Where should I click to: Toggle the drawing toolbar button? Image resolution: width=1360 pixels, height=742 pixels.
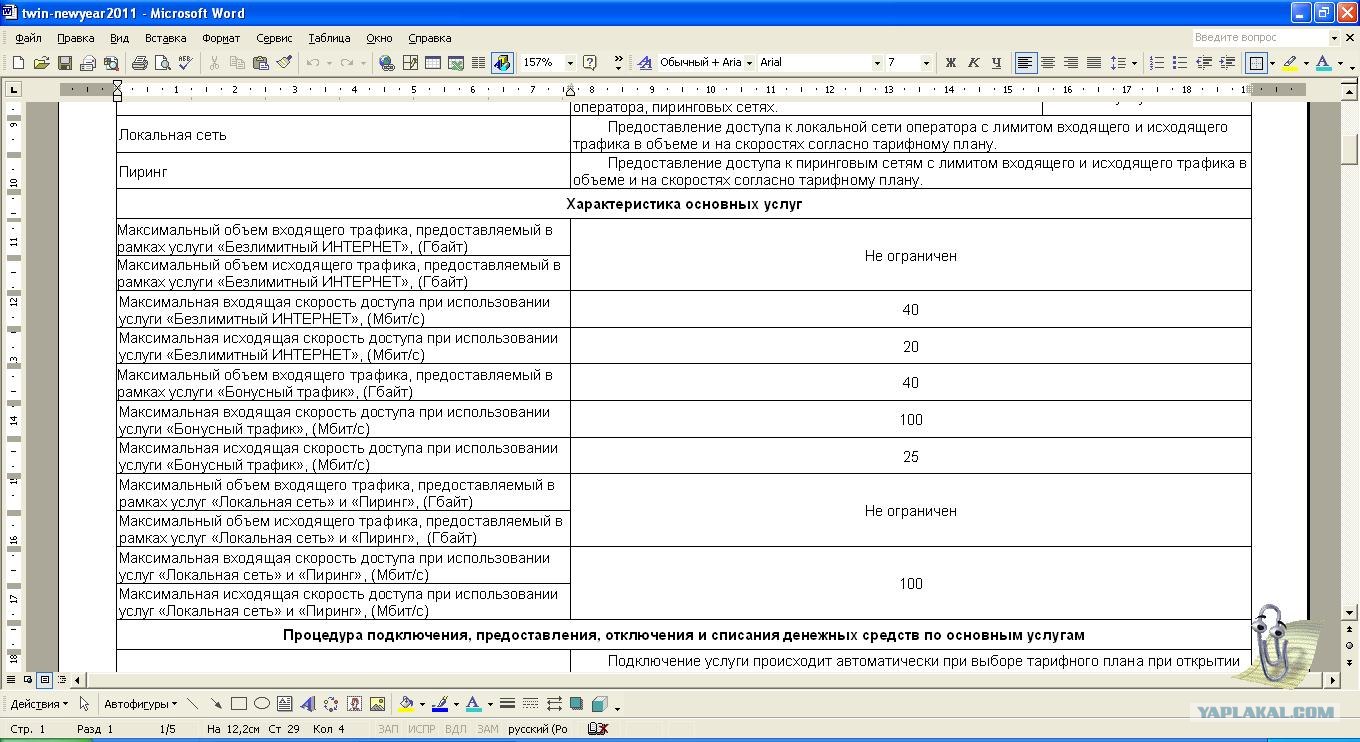(501, 63)
